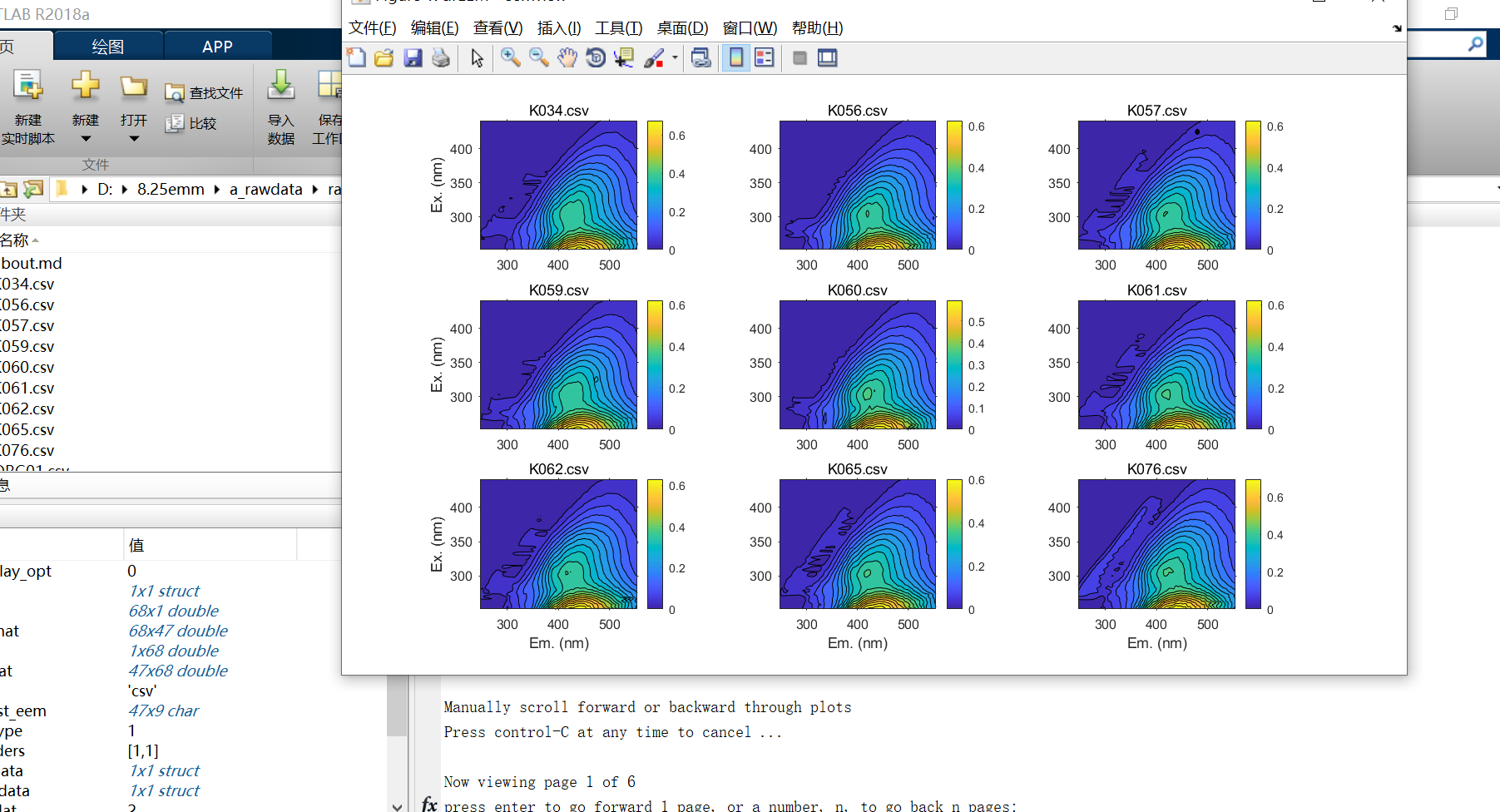Click the 68x47 double value

tap(178, 631)
